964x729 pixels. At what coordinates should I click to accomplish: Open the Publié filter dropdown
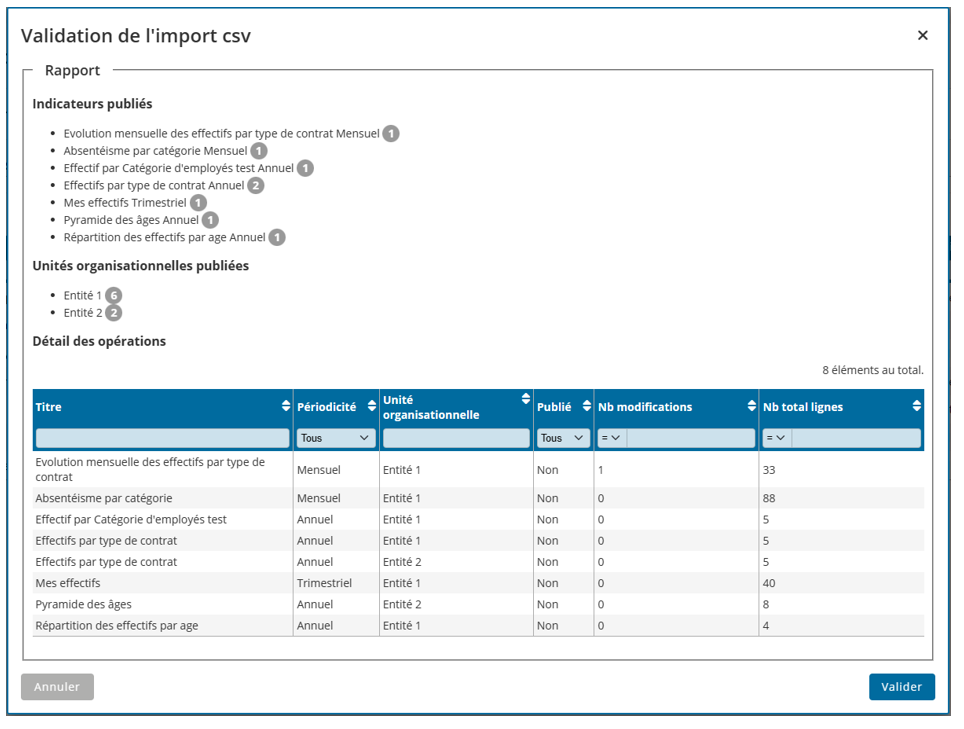pos(563,438)
